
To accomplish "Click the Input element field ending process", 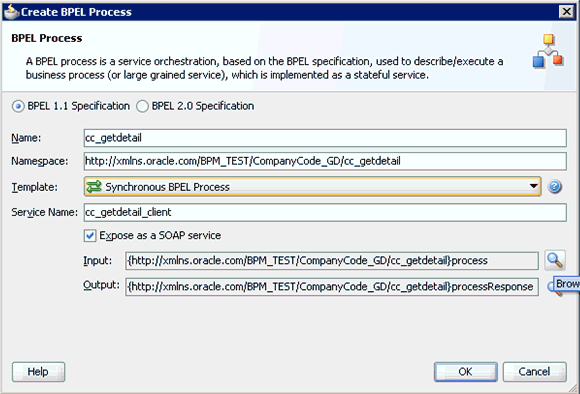I will coord(332,261).
